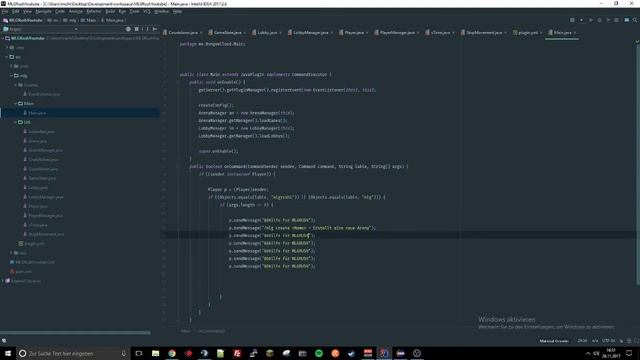Viewport: 640px width, 360px height.
Task: Open the Build menu
Action: coord(110,11)
